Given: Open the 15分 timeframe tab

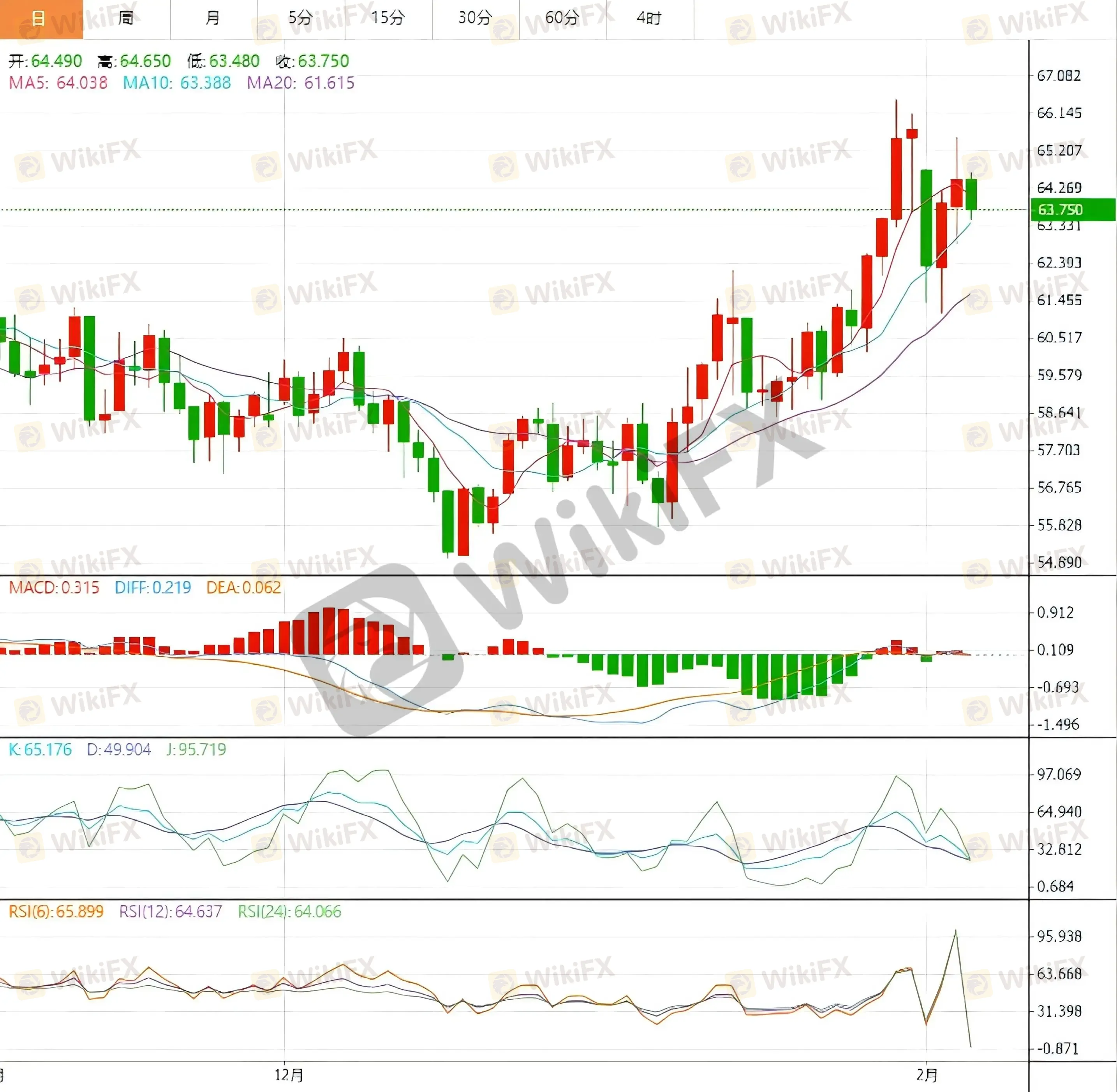Looking at the screenshot, I should [x=388, y=19].
